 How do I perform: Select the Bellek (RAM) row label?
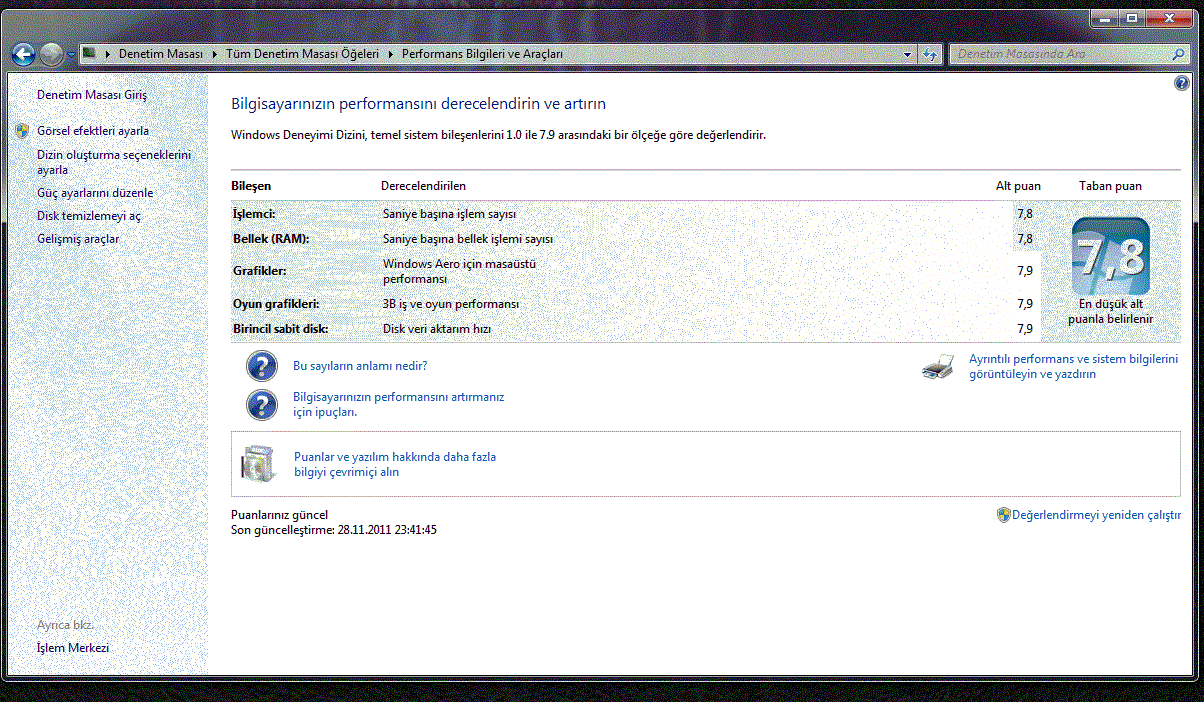[271, 239]
